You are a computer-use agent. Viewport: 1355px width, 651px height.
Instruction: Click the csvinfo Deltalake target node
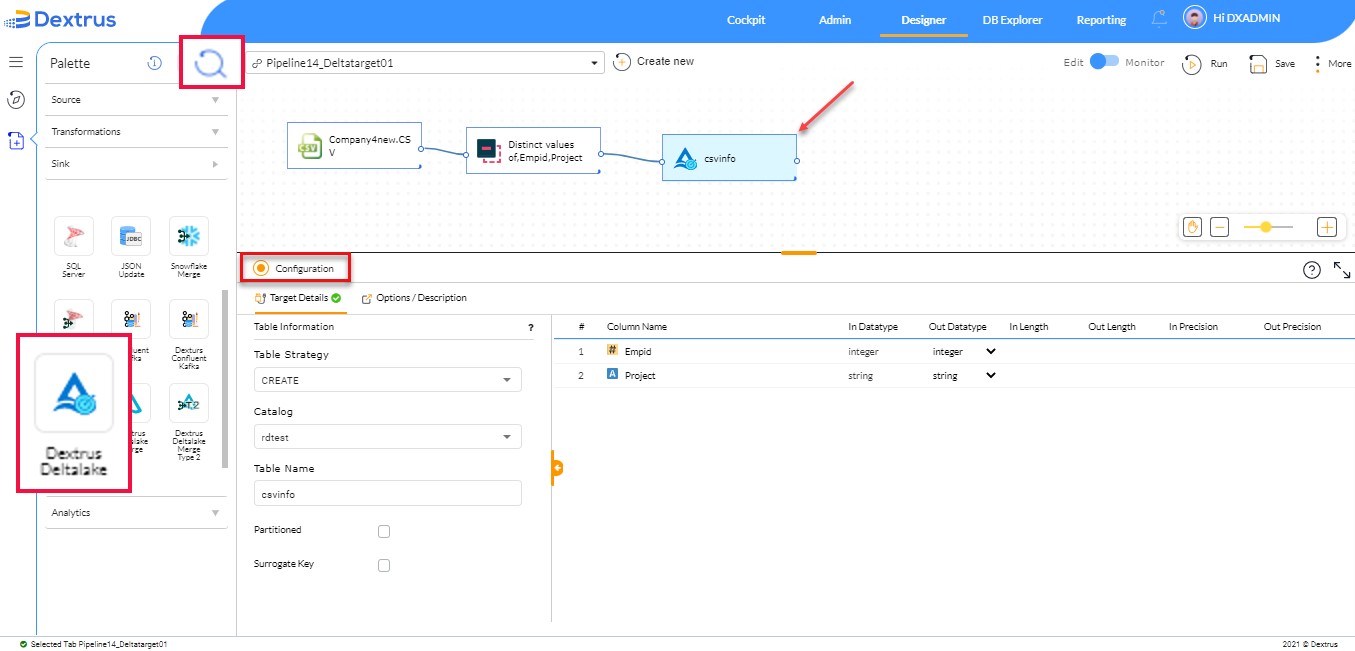729,157
